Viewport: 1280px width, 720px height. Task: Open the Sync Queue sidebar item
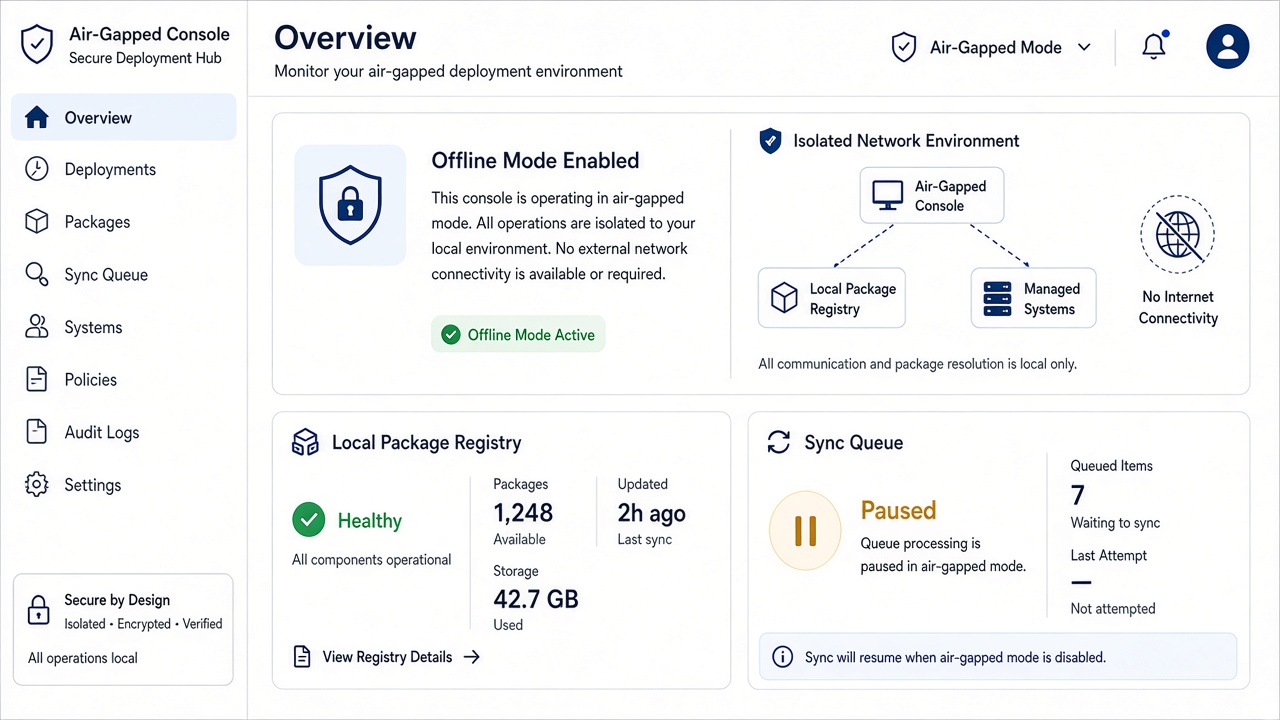tap(124, 275)
